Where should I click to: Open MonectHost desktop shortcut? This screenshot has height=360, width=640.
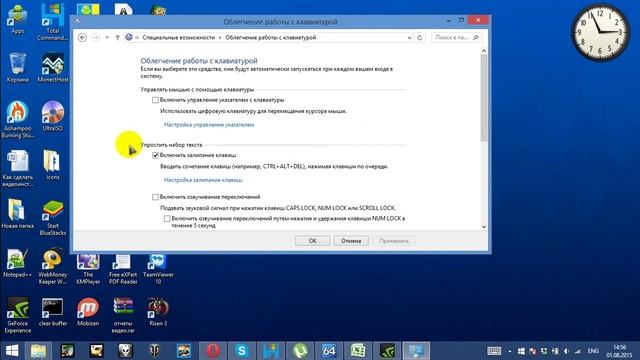pyautogui.click(x=53, y=68)
